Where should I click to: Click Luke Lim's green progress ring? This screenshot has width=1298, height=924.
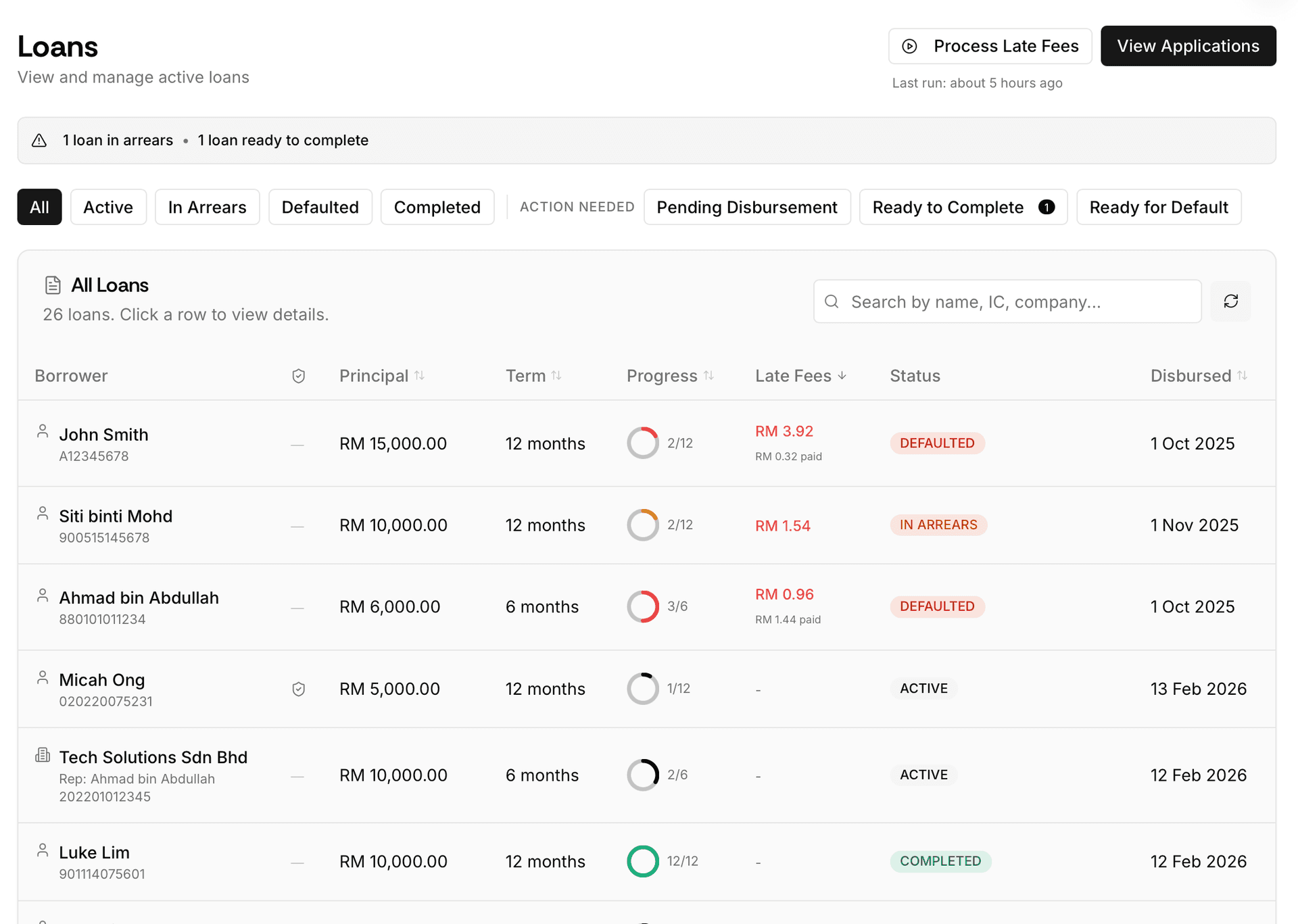point(642,861)
